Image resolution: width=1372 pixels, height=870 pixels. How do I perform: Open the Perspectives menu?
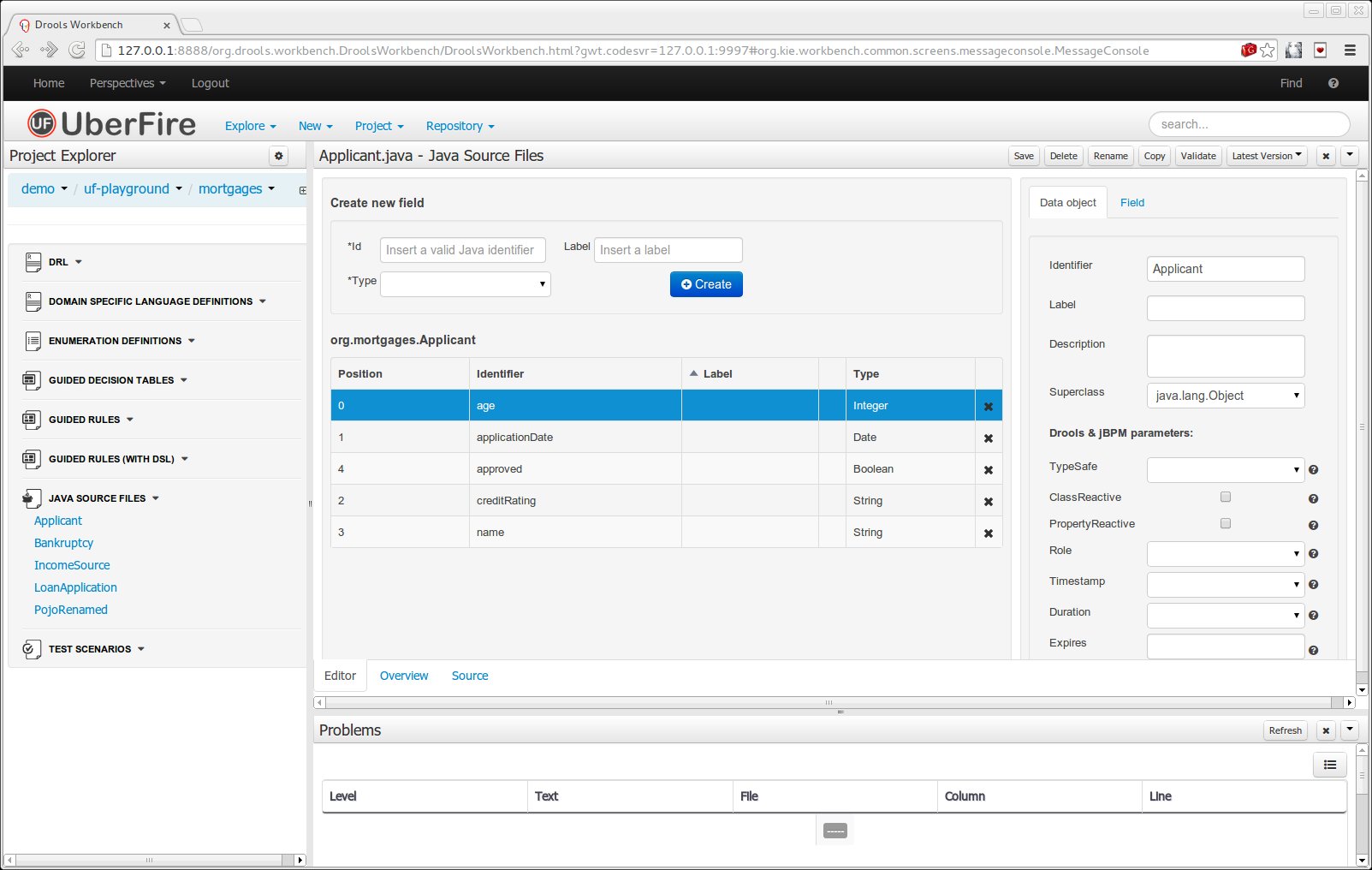point(127,83)
